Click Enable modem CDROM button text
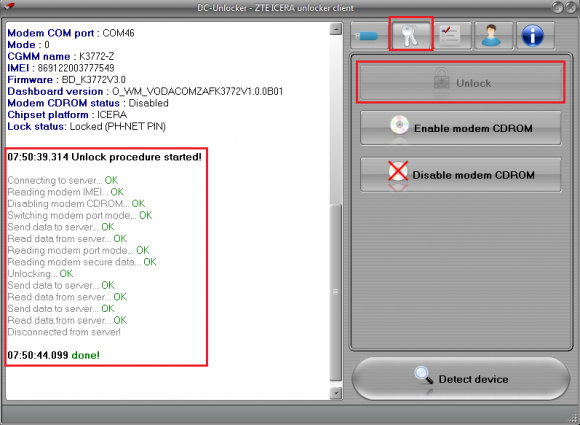The height and width of the screenshot is (425, 580). click(x=473, y=128)
